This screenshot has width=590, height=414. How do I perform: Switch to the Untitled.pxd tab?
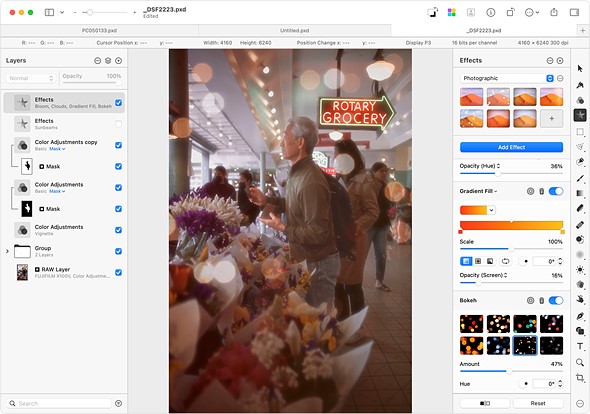(295, 30)
